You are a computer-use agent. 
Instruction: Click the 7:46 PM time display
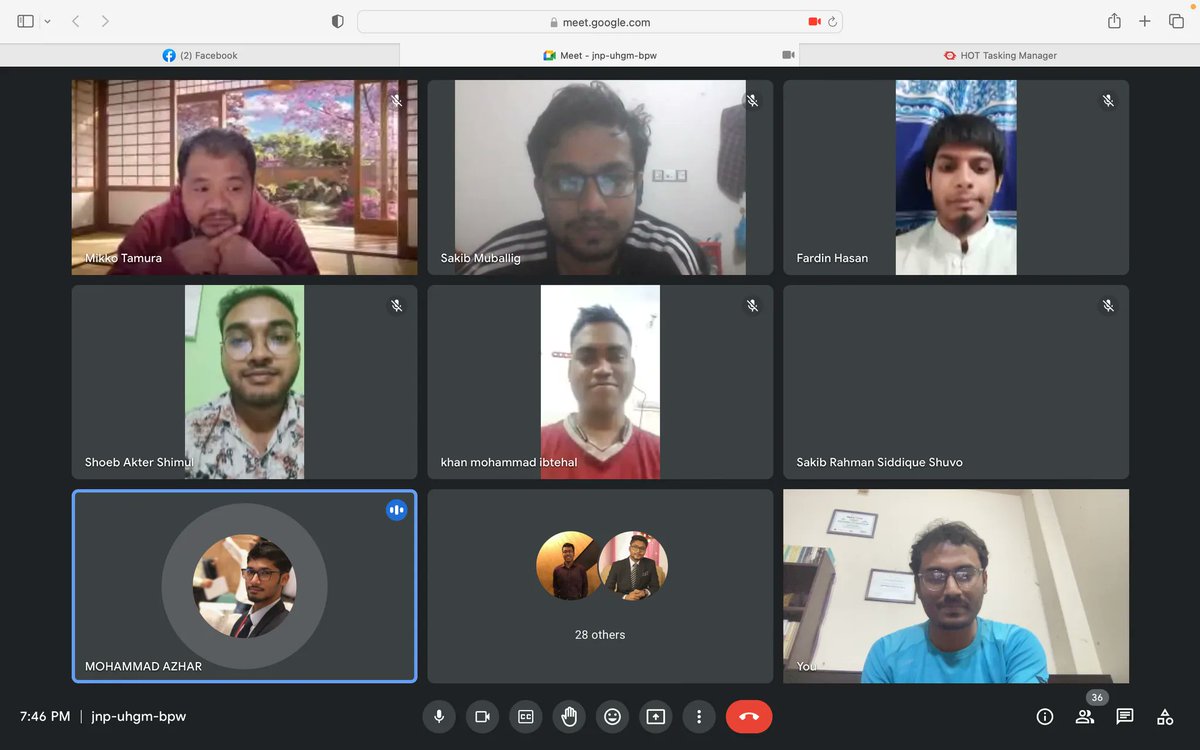click(45, 716)
